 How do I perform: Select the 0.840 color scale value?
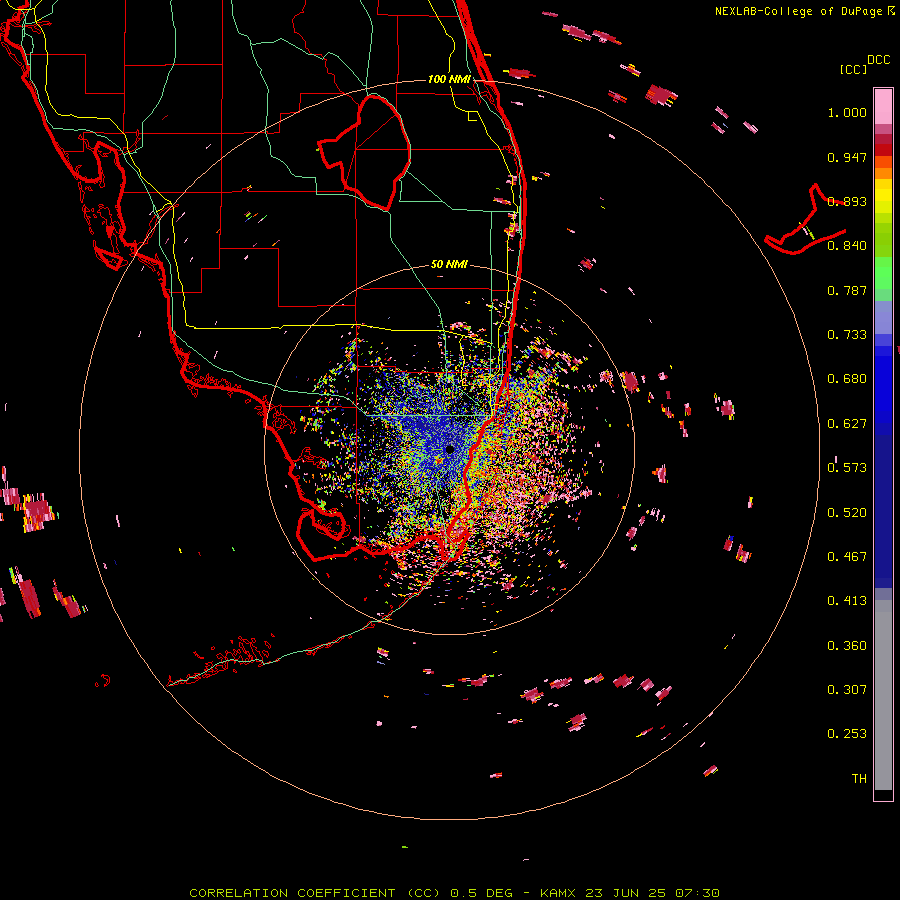click(847, 246)
